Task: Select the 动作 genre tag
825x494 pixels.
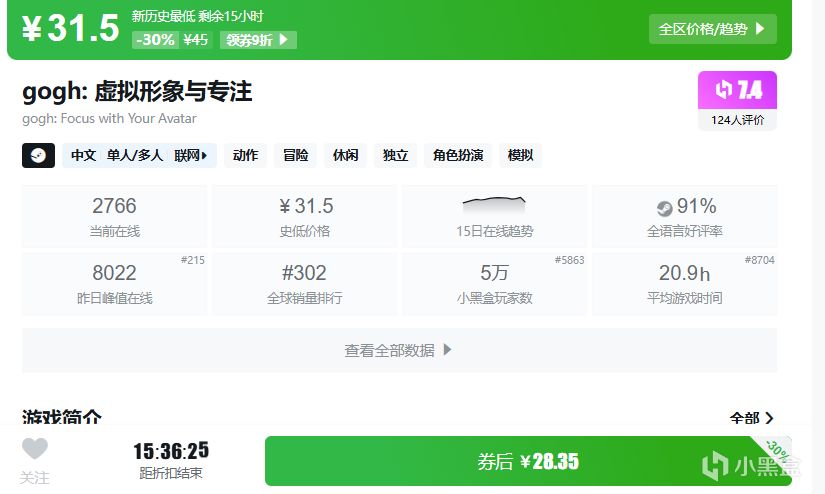Action: pos(245,155)
